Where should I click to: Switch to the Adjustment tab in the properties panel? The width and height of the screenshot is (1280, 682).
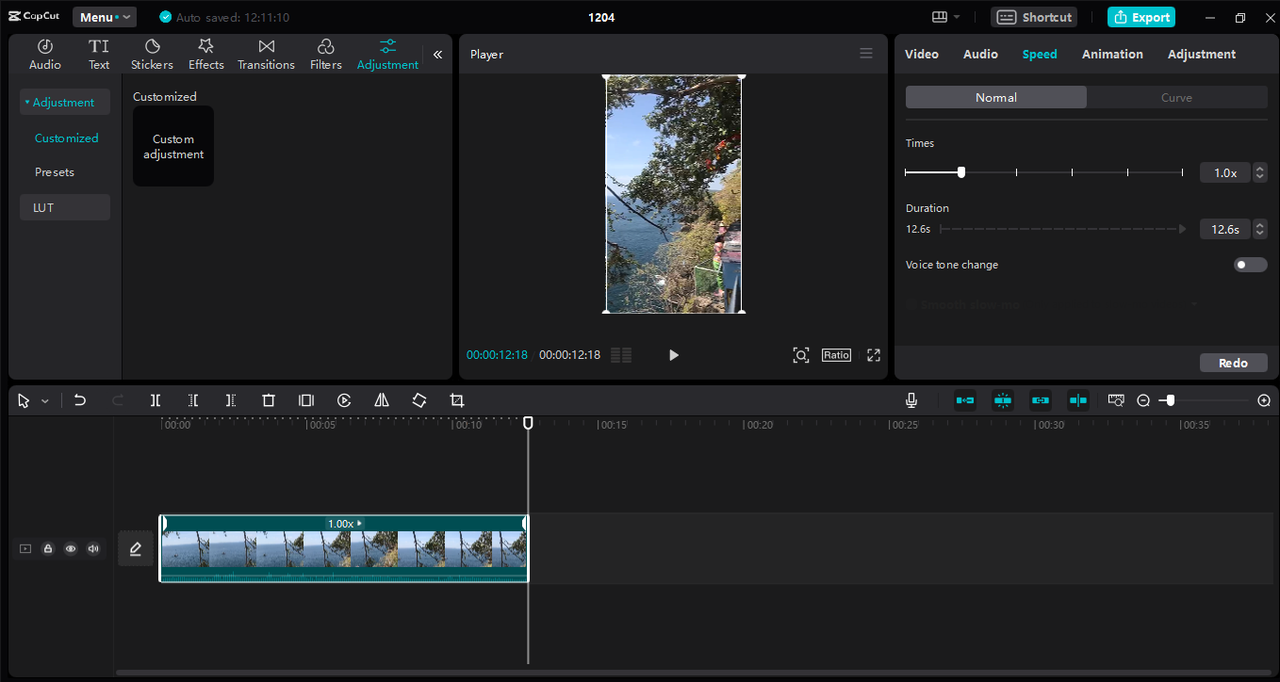click(1202, 54)
